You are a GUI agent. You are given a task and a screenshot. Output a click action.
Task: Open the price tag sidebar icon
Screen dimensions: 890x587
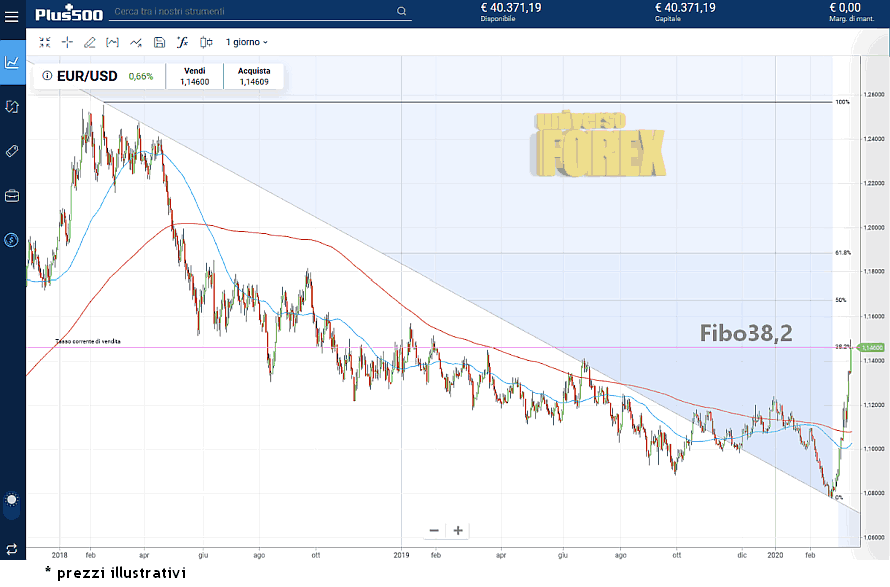tap(12, 150)
